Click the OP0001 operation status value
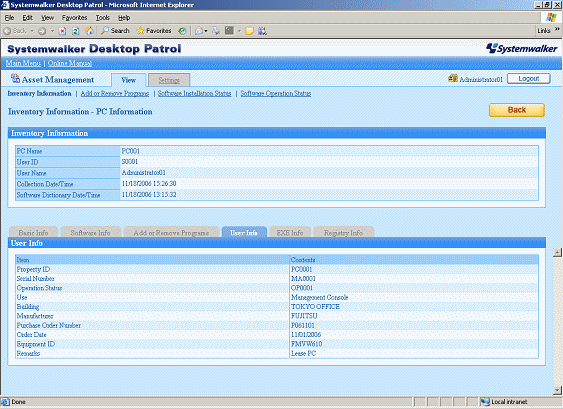563x409 pixels. coord(302,288)
